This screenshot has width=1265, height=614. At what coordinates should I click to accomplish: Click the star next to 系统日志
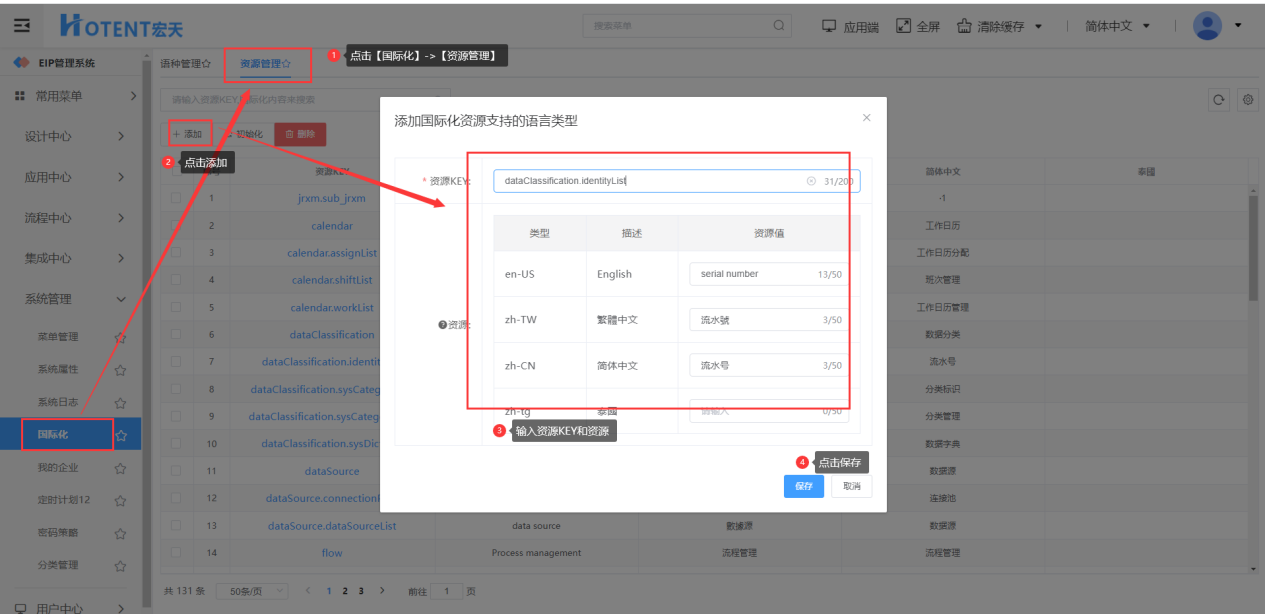point(121,403)
